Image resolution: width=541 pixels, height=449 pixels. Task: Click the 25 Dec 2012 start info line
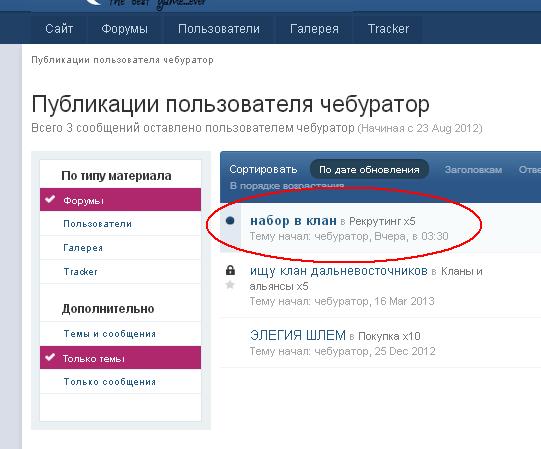343,351
